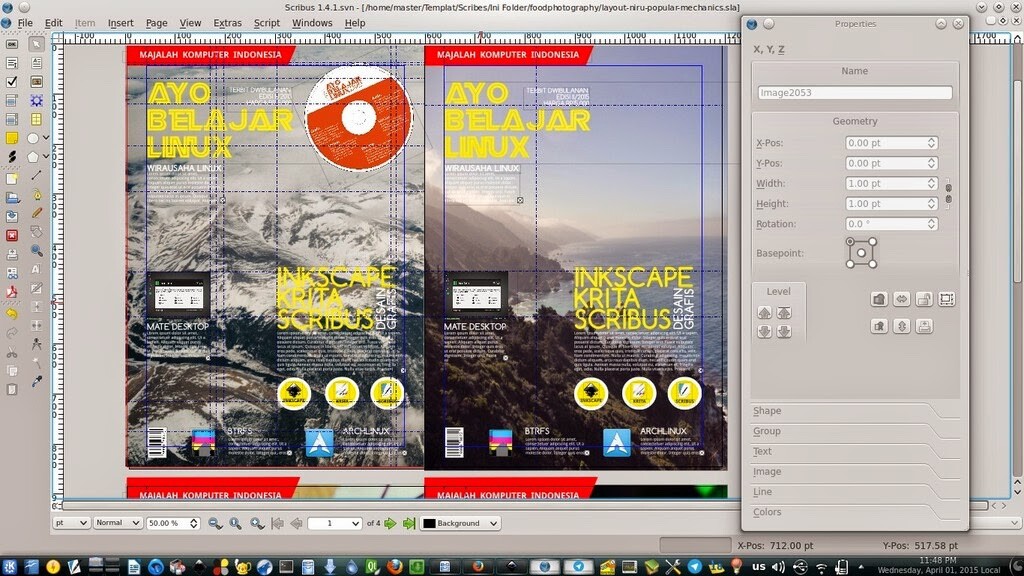
Task: Select the Zoom tool in the toolbar
Action: [35, 249]
